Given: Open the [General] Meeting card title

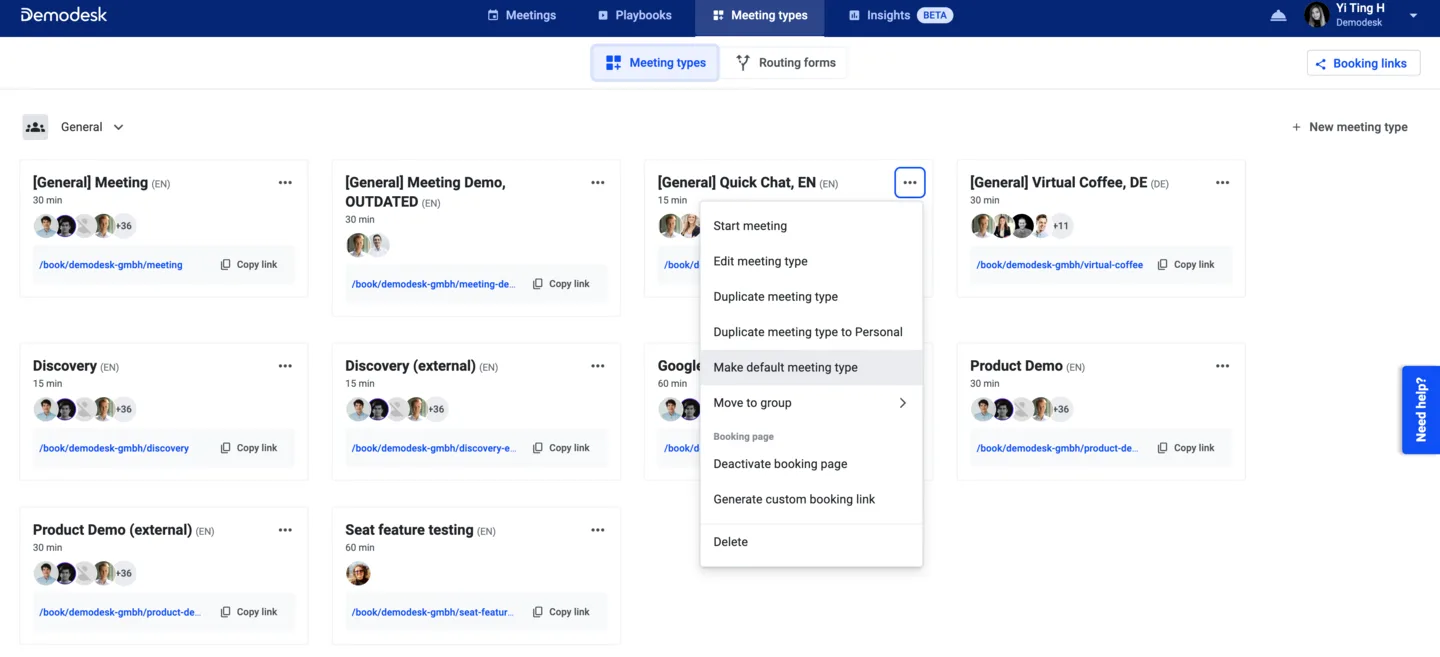Looking at the screenshot, I should point(90,182).
